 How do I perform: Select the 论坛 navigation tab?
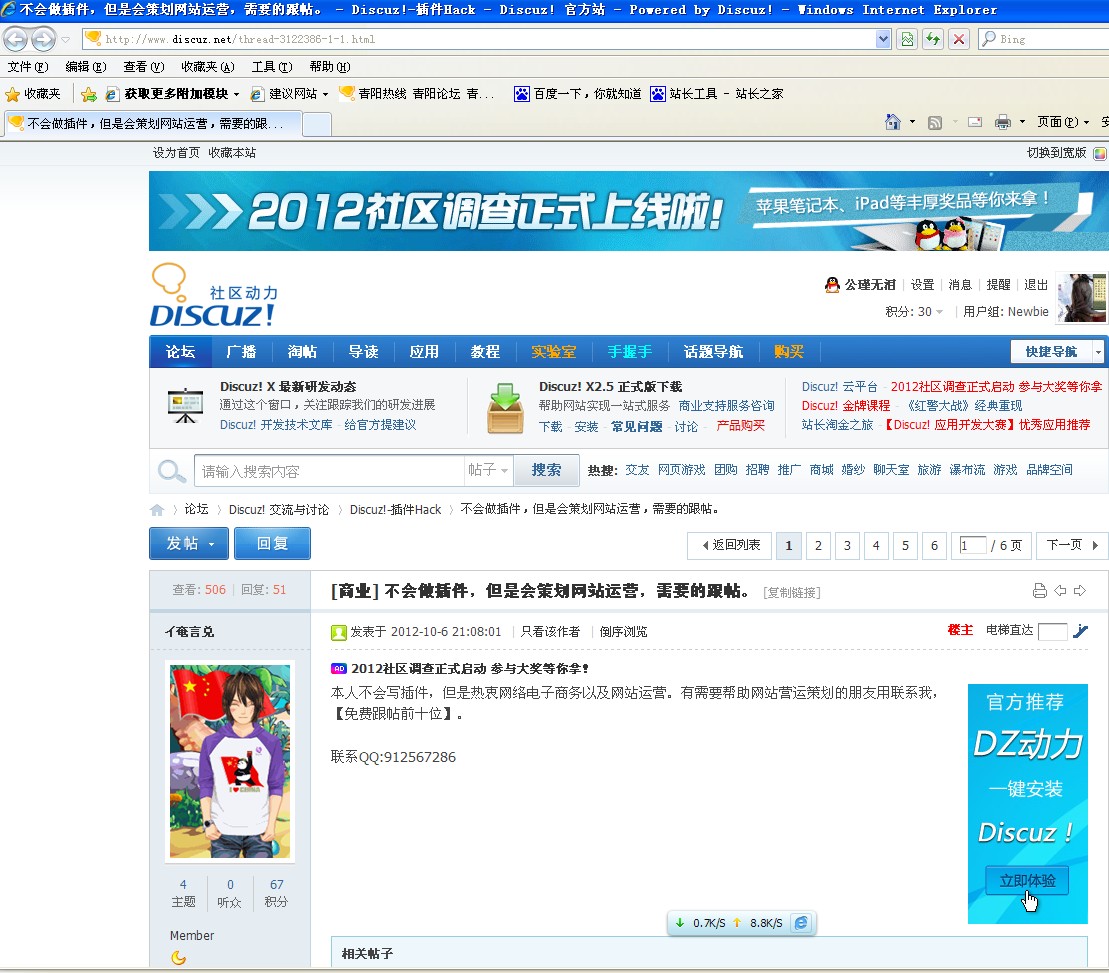(x=180, y=351)
